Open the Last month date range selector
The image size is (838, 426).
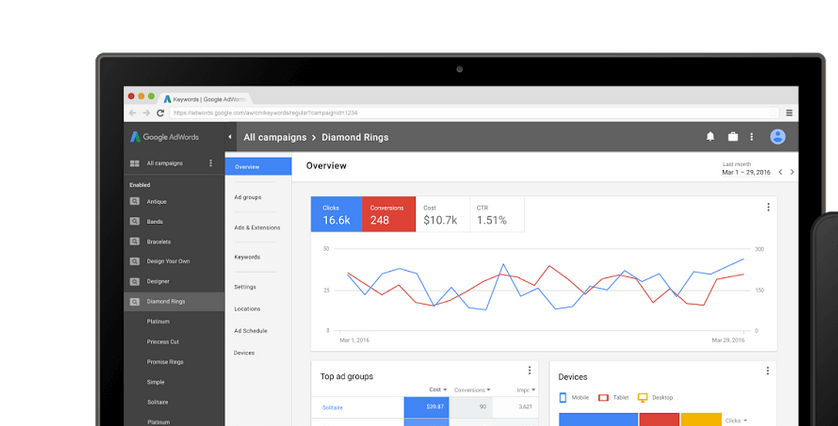(746, 169)
